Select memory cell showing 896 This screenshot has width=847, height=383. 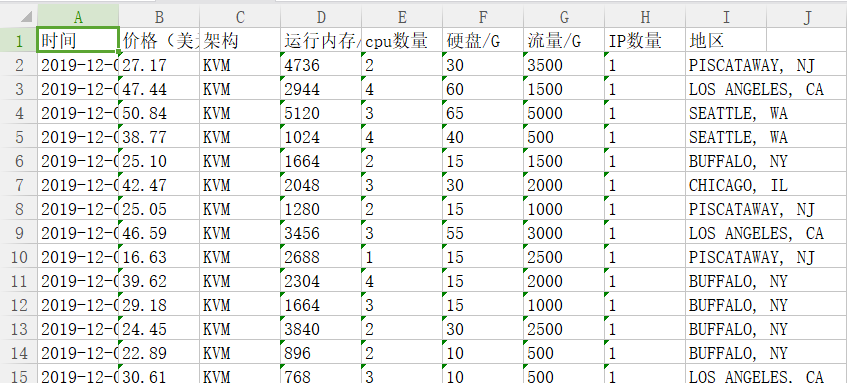coord(321,353)
